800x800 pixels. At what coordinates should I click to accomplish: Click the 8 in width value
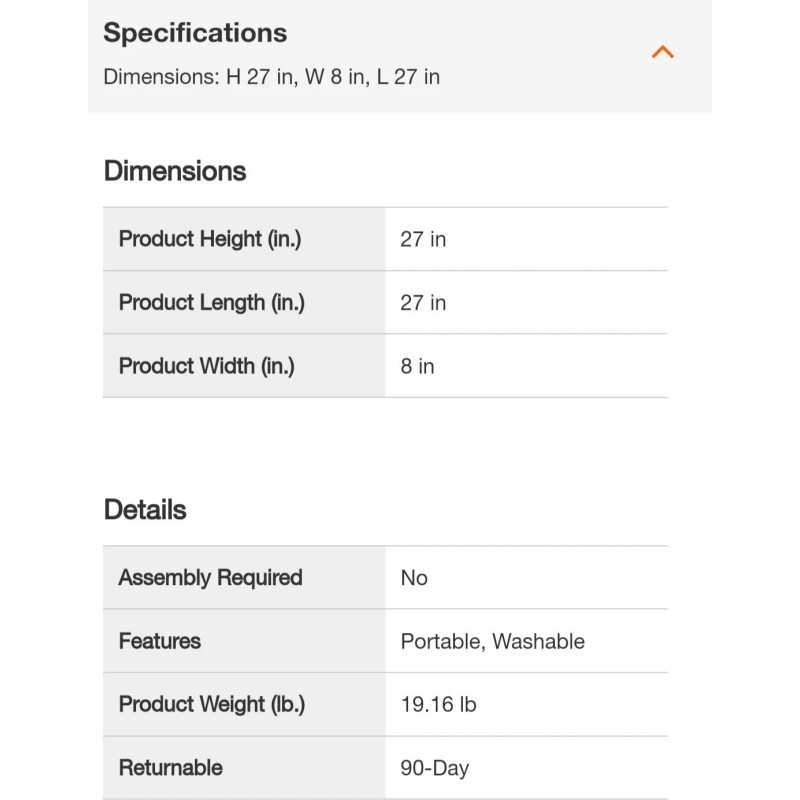[x=418, y=366]
